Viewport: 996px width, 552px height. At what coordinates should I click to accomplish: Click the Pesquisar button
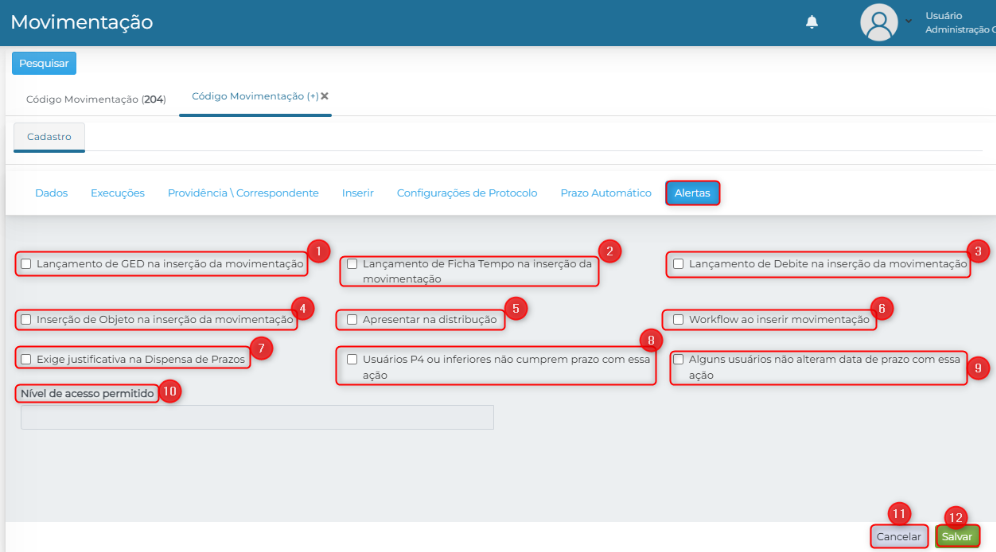coord(44,64)
